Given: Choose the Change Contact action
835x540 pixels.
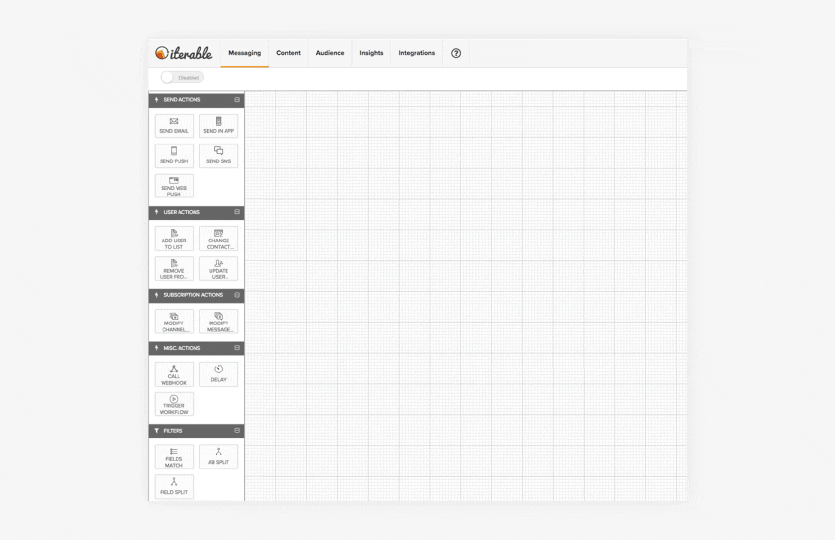Looking at the screenshot, I should tap(218, 239).
